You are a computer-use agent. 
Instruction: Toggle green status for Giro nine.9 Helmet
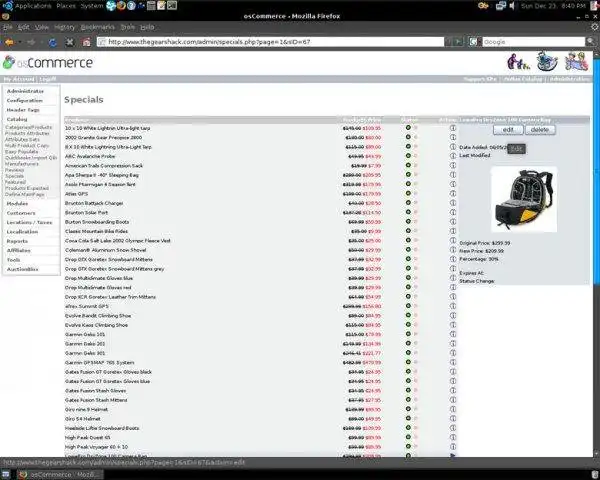[x=408, y=409]
